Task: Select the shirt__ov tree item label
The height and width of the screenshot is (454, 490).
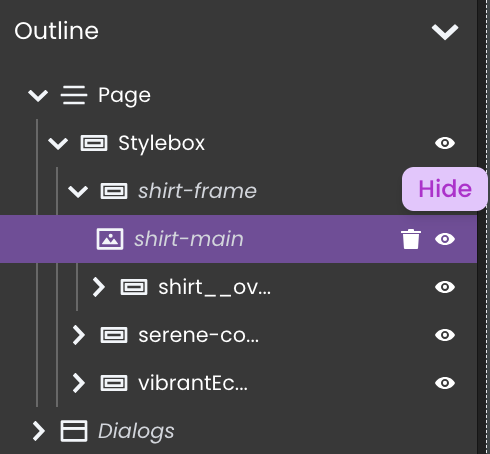Action: point(214,287)
